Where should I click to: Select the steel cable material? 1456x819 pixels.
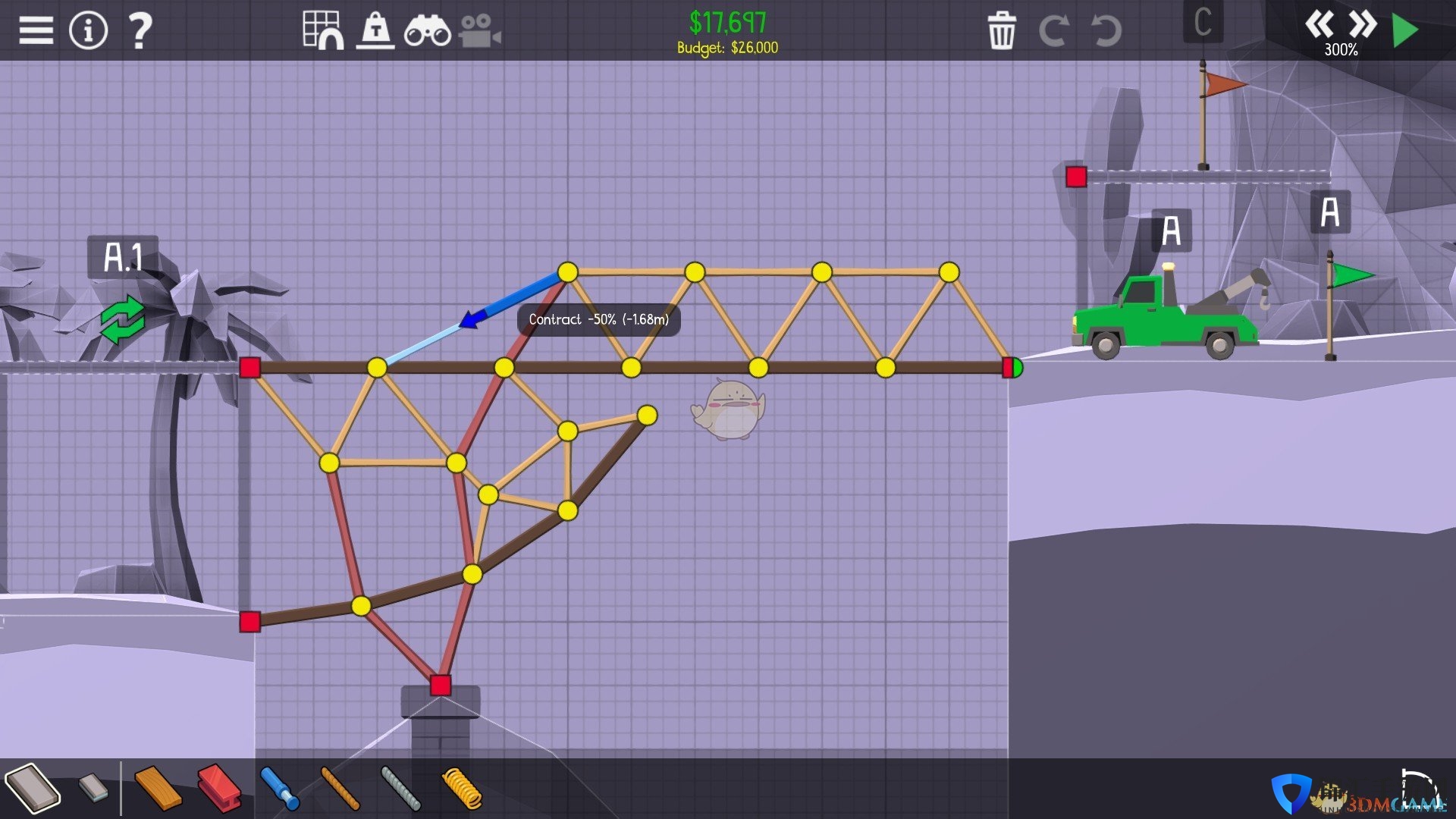400,788
